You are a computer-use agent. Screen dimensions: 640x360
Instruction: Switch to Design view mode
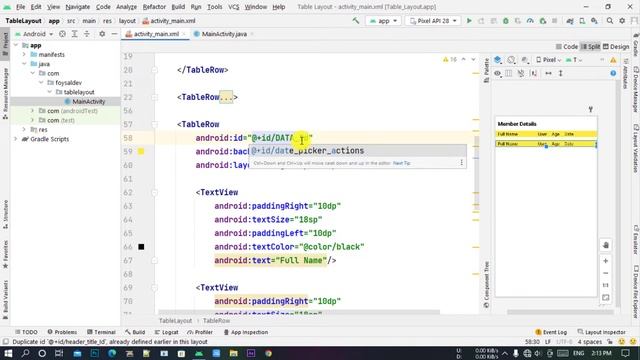tap(616, 47)
